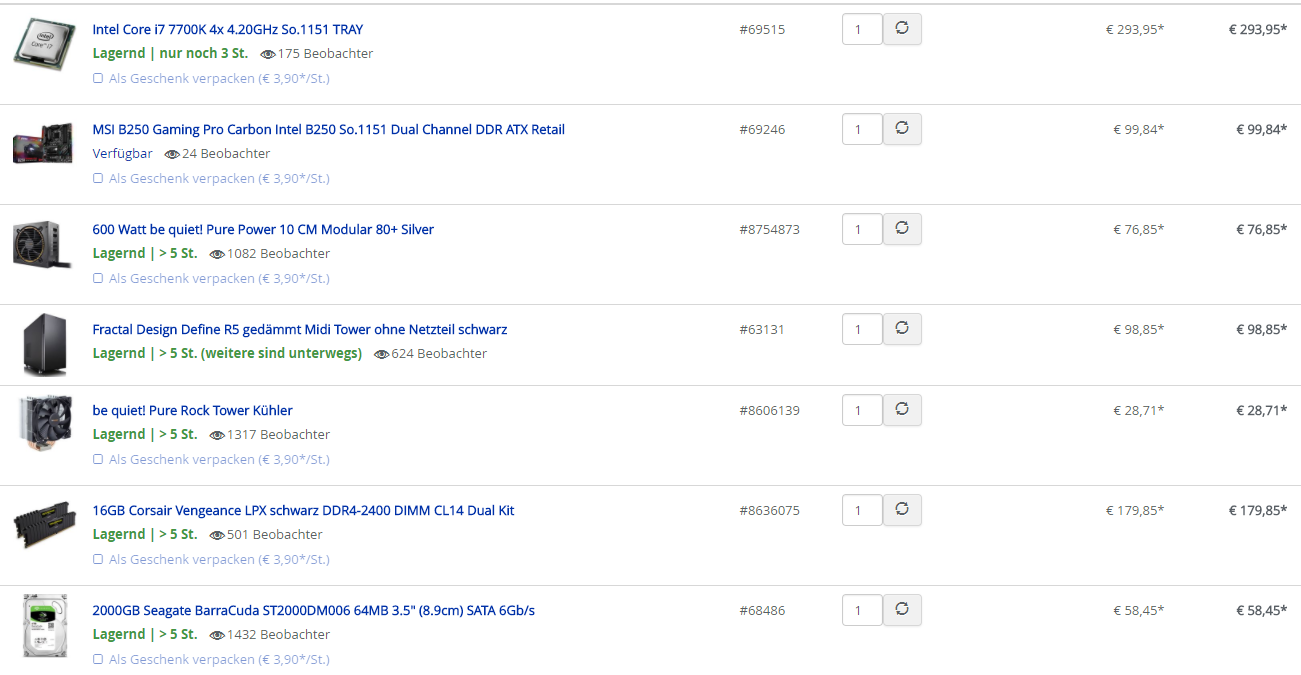Check gift wrapping for Seagate BarraCuda
This screenshot has width=1301, height=675.
click(x=98, y=659)
